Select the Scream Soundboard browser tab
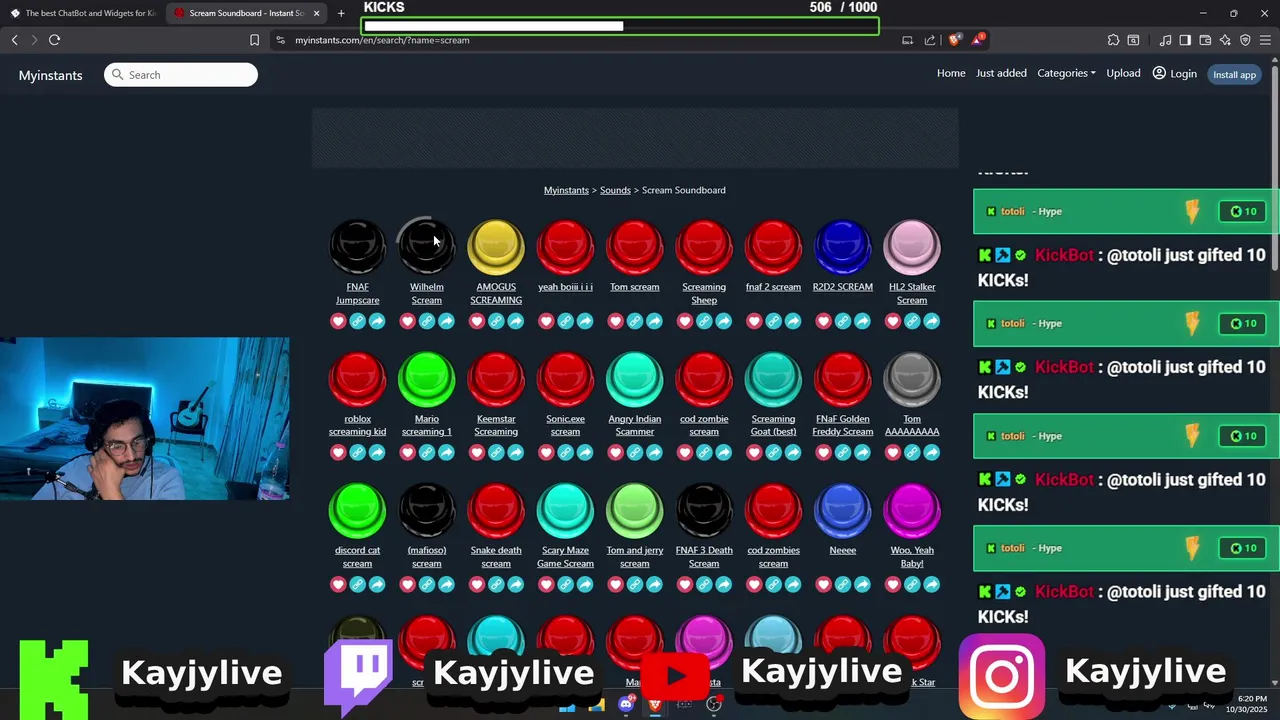Viewport: 1280px width, 720px height. pyautogui.click(x=246, y=13)
